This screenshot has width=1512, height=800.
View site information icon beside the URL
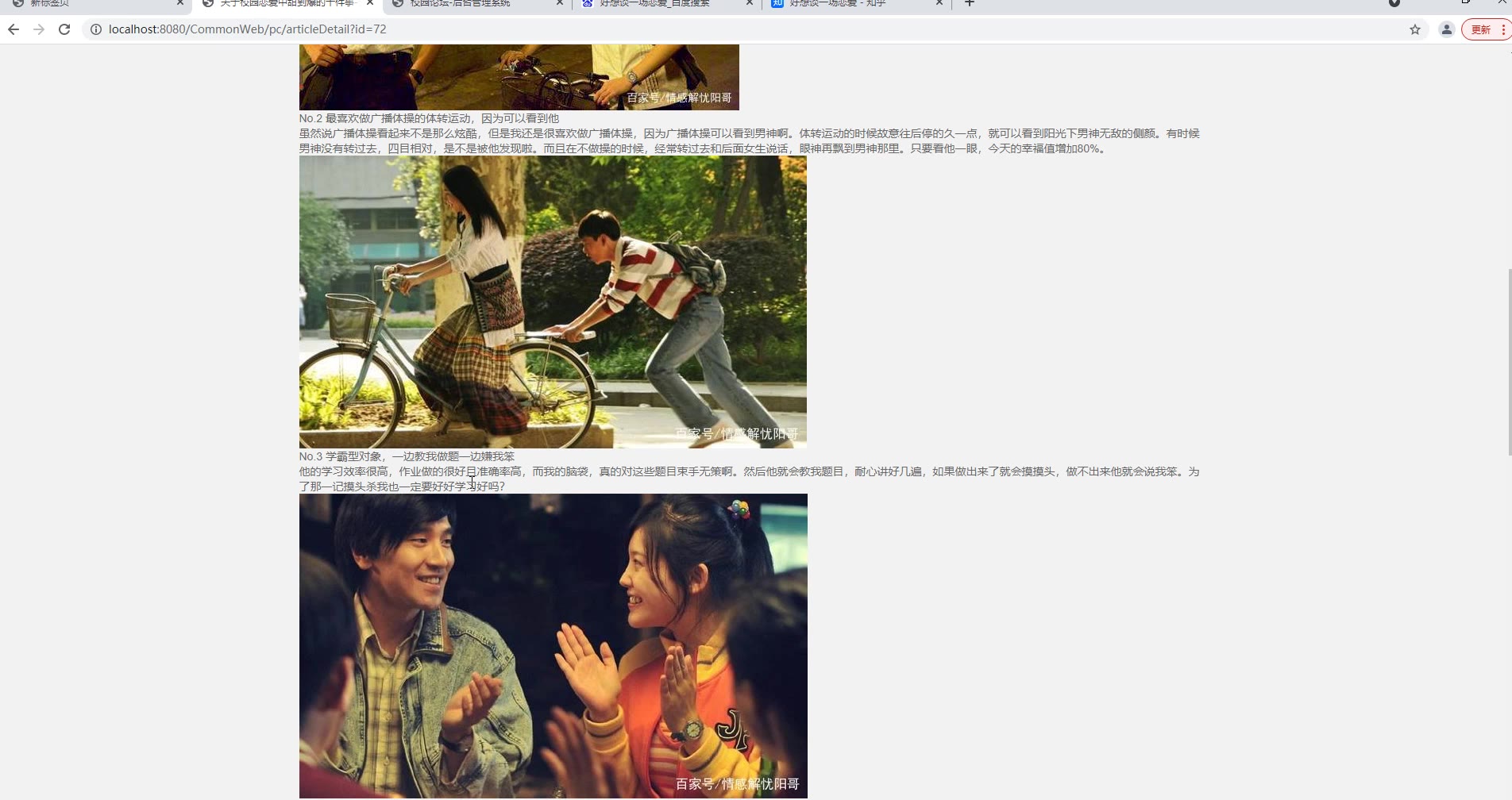pyautogui.click(x=95, y=29)
